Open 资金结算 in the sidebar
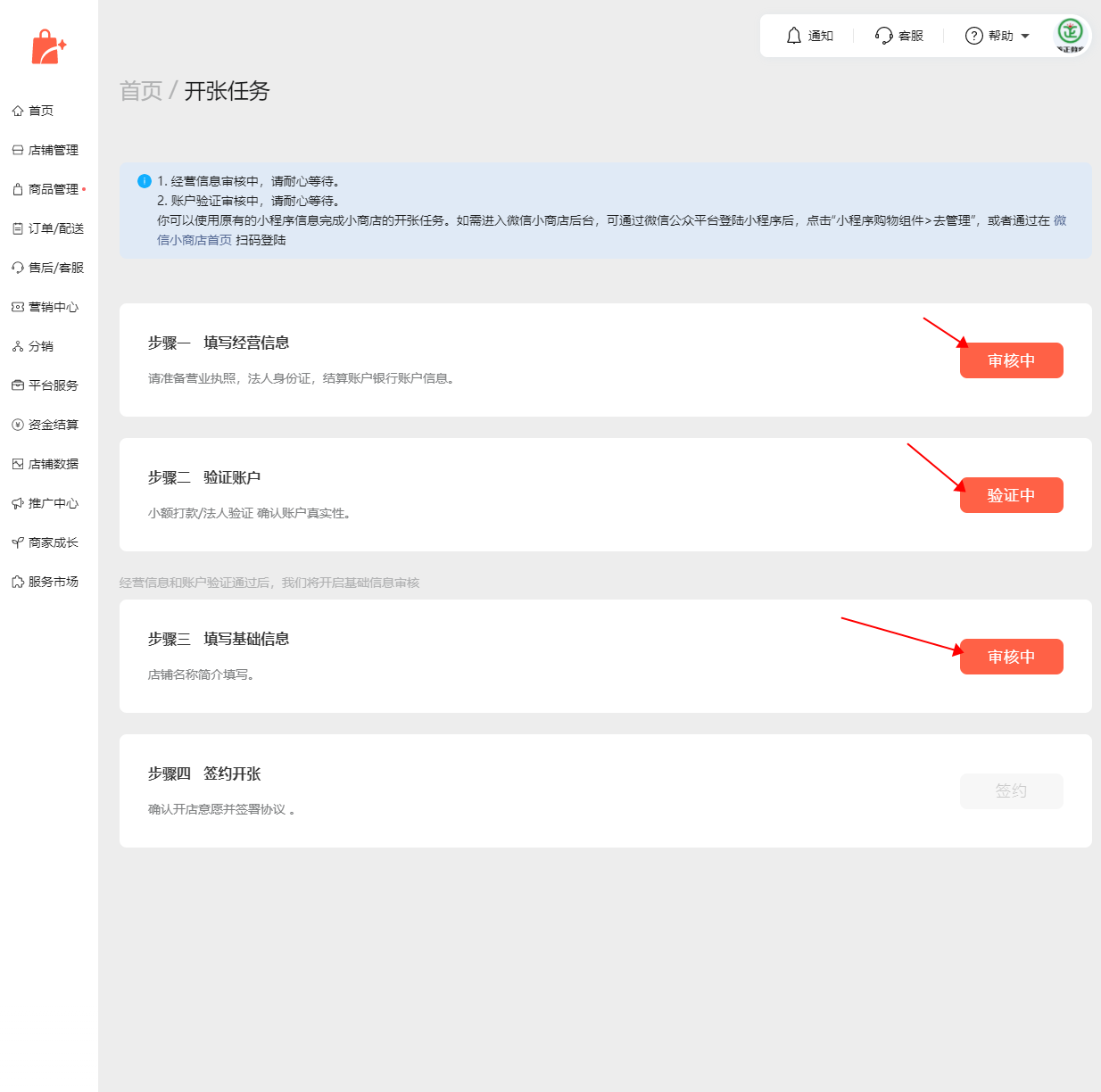Viewport: 1101px width, 1092px height. (54, 425)
